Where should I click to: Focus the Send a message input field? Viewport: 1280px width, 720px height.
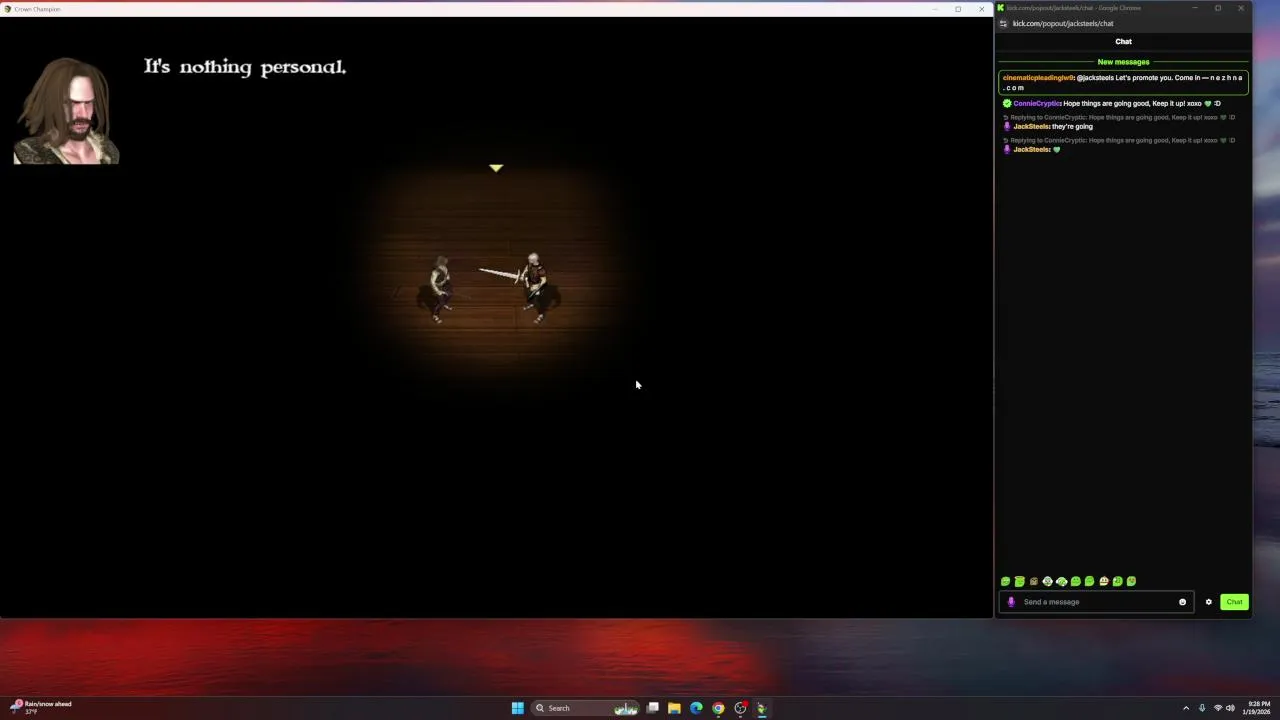tap(1096, 602)
